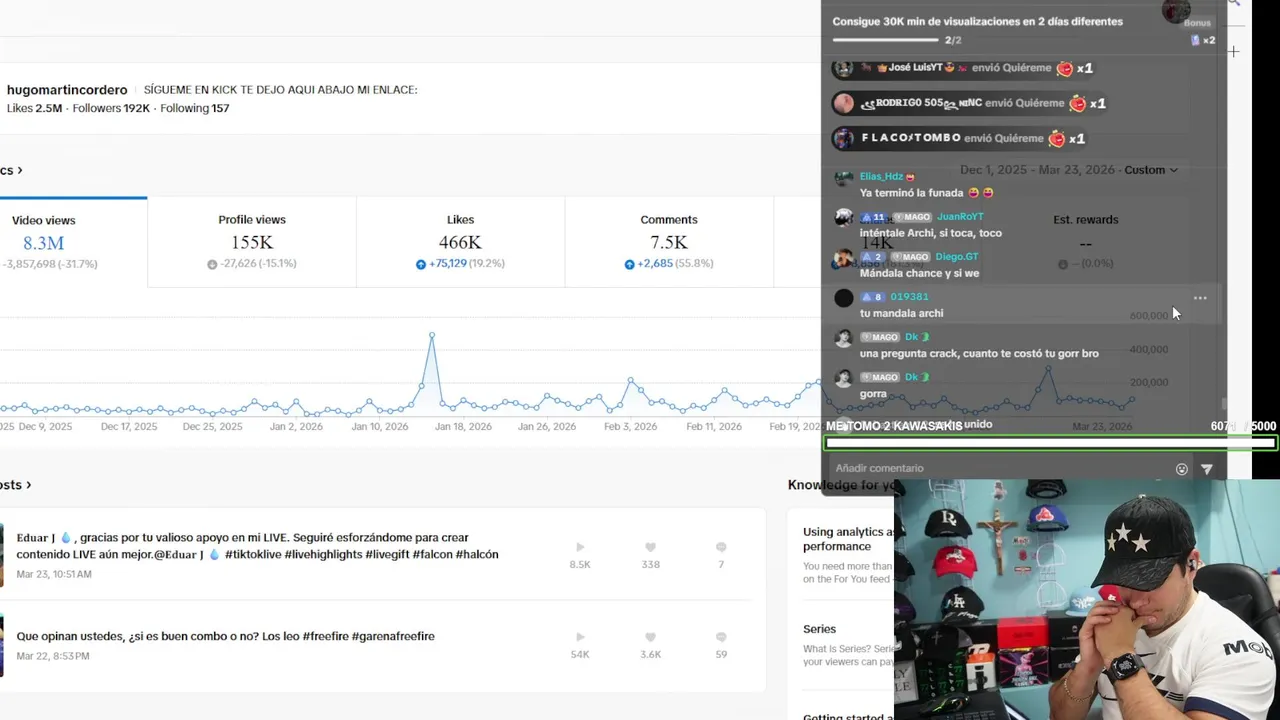Click the heart icon on the freefire combo post
Screen dimensions: 1280x720
650,637
